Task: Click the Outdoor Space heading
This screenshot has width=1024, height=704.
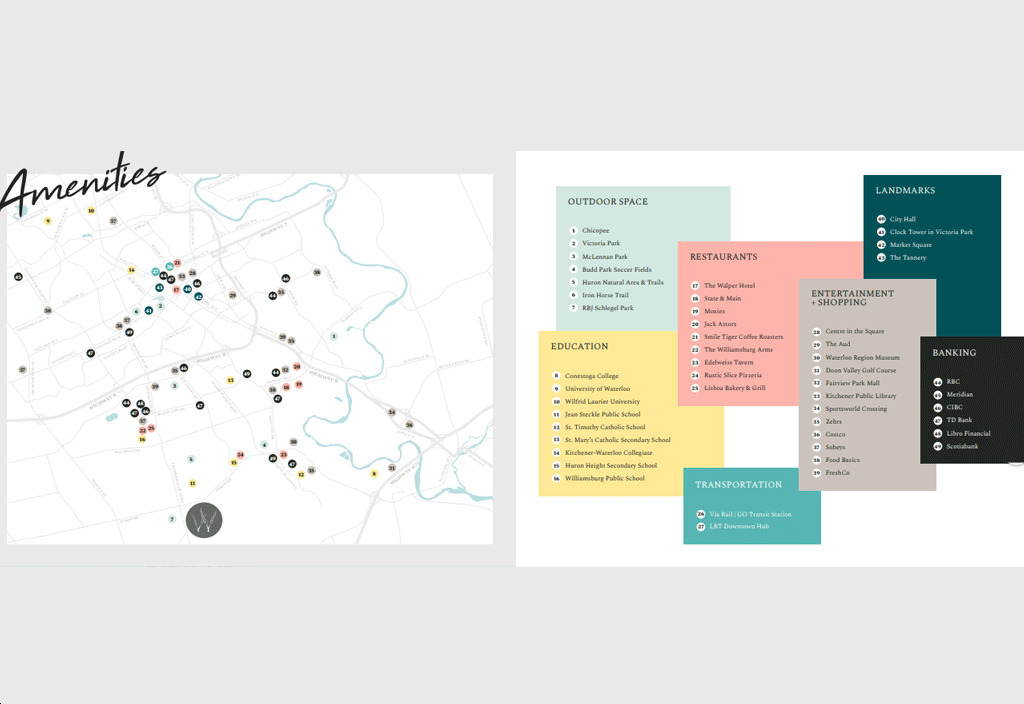Action: pos(608,202)
